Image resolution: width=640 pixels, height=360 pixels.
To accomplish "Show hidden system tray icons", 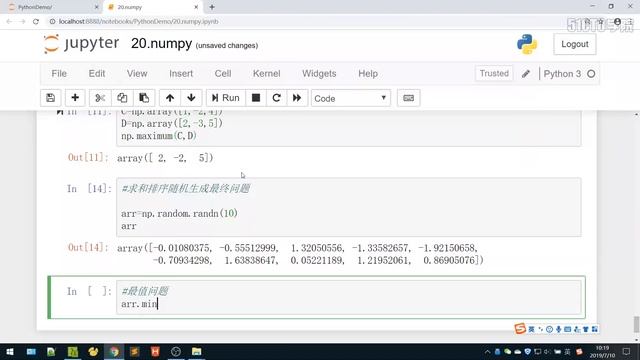I will [487, 352].
